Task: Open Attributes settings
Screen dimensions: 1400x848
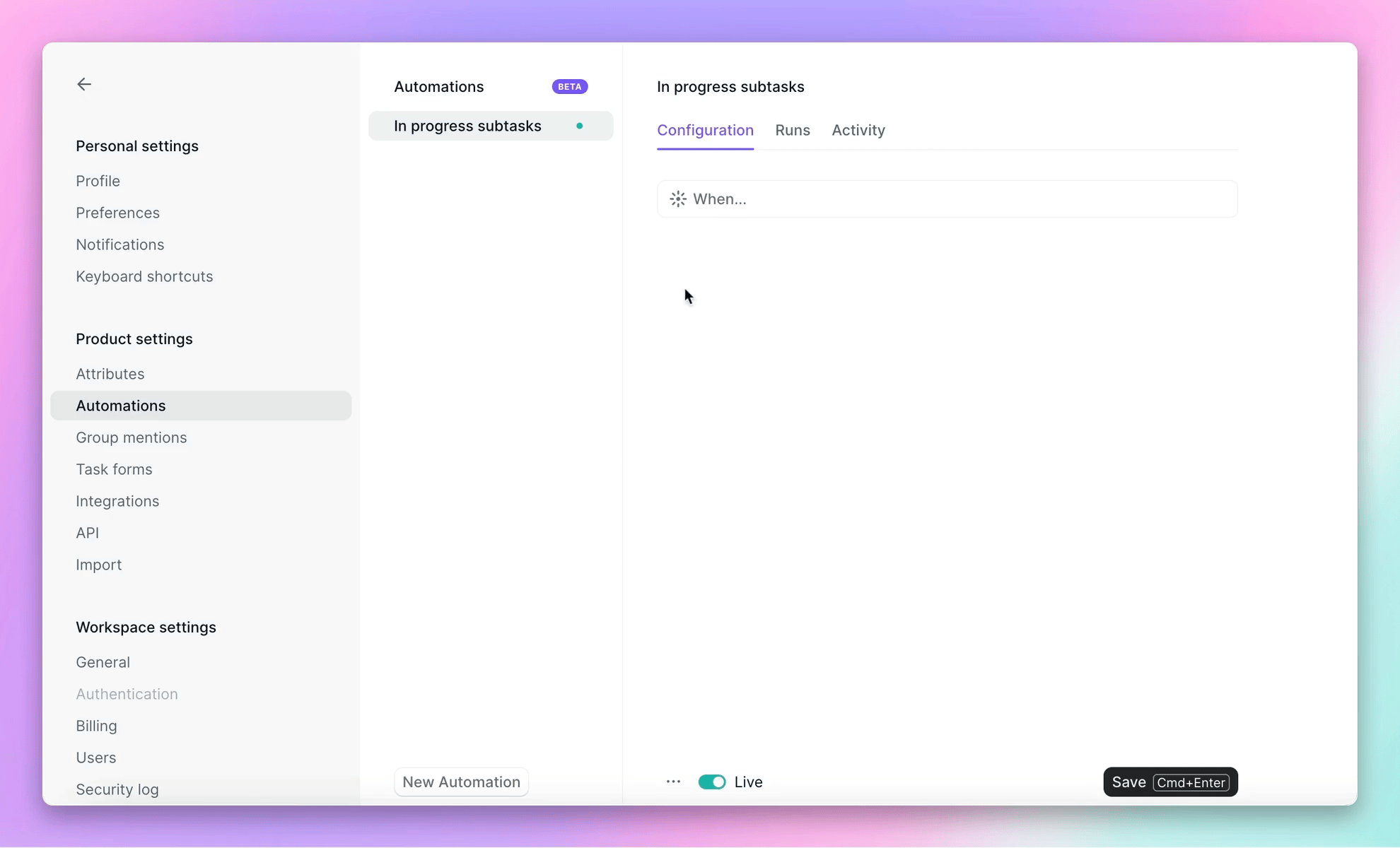Action: [110, 374]
